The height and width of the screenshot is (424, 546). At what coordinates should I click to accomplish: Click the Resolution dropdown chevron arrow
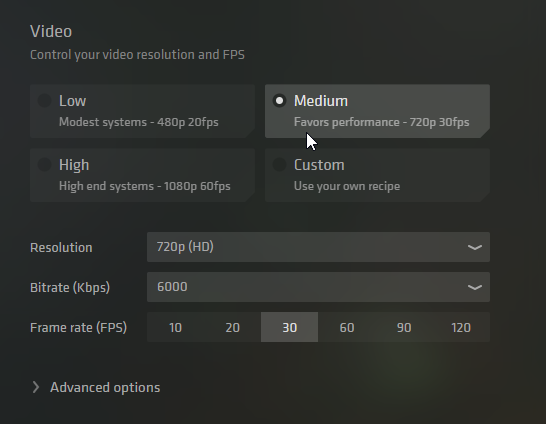tap(475, 247)
